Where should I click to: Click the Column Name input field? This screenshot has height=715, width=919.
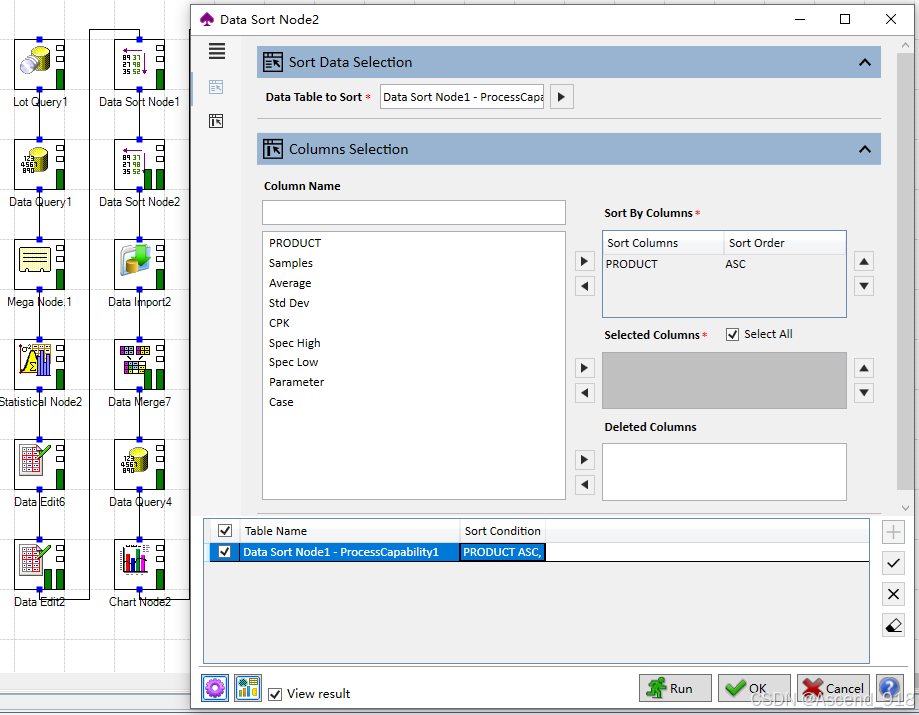413,212
